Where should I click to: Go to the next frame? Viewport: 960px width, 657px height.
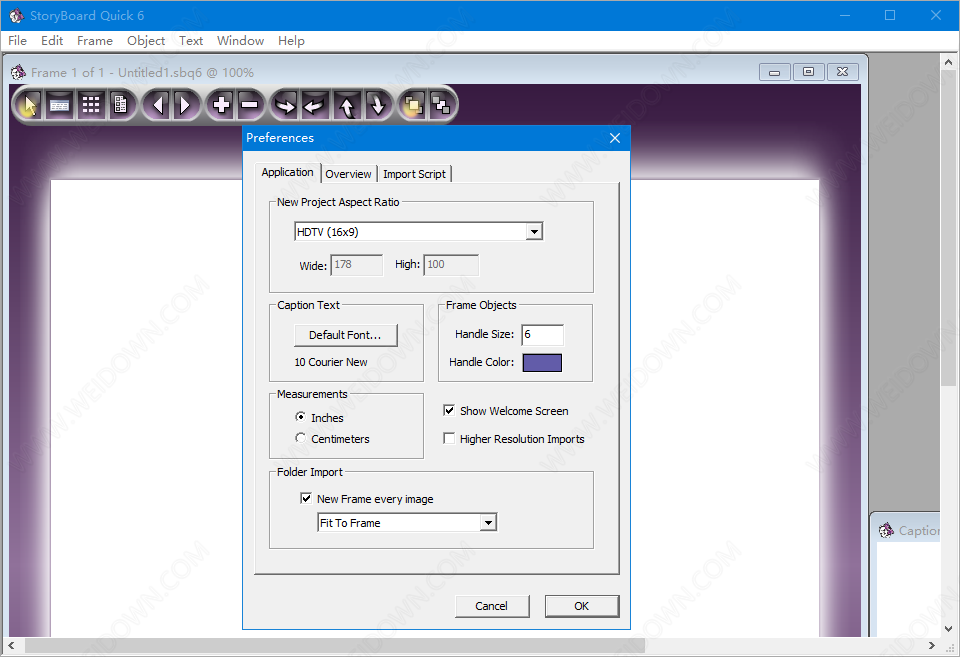pos(184,104)
